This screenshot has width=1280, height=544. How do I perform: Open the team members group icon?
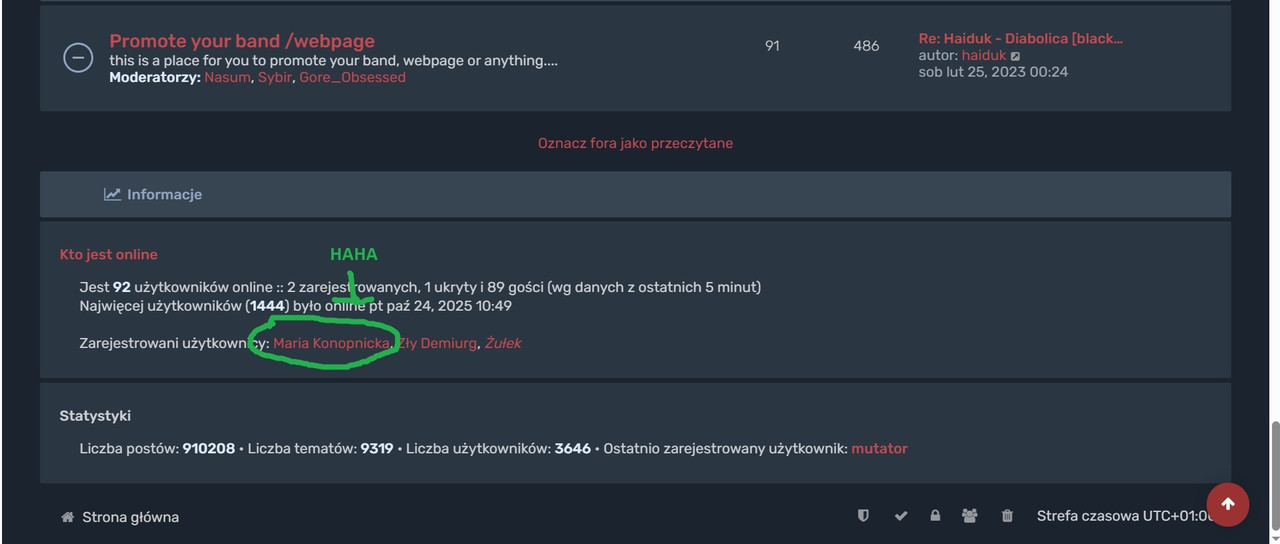pos(970,516)
